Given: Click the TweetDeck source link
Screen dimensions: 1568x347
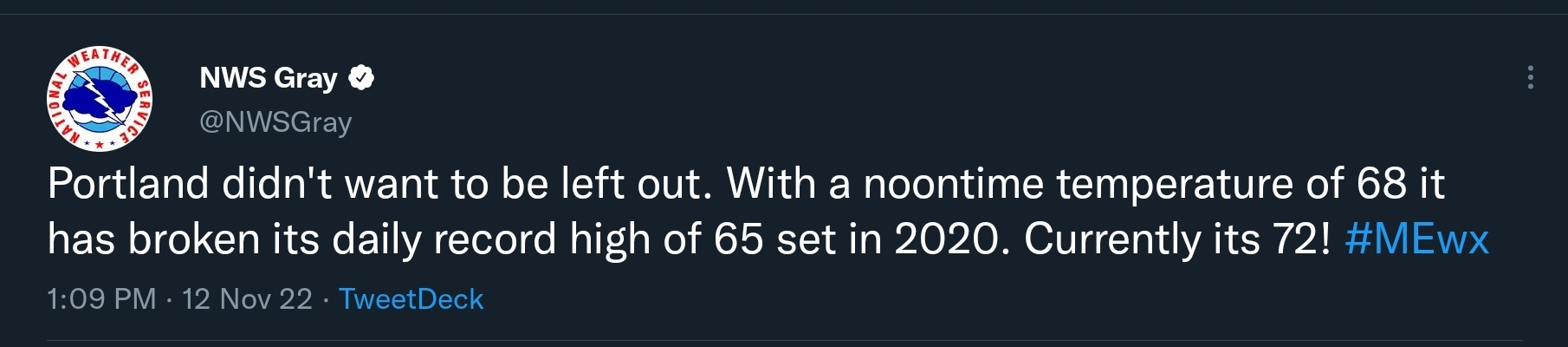Looking at the screenshot, I should [x=411, y=299].
